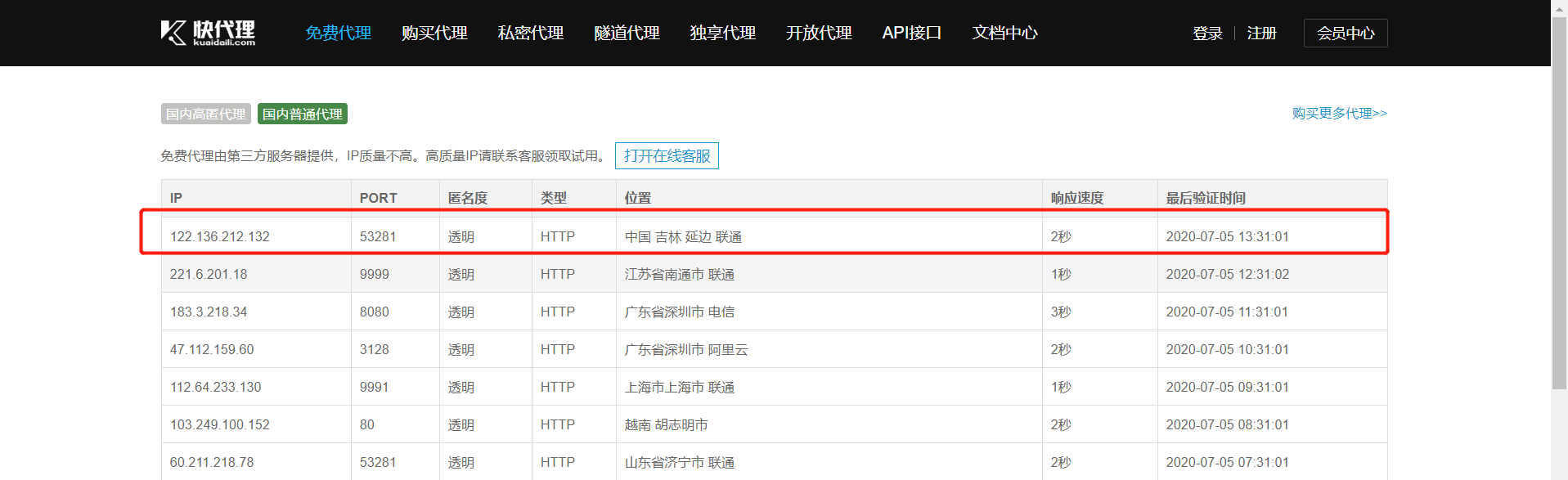Click location 广东省深圳市 电信
The height and width of the screenshot is (480, 1568).
click(x=680, y=312)
